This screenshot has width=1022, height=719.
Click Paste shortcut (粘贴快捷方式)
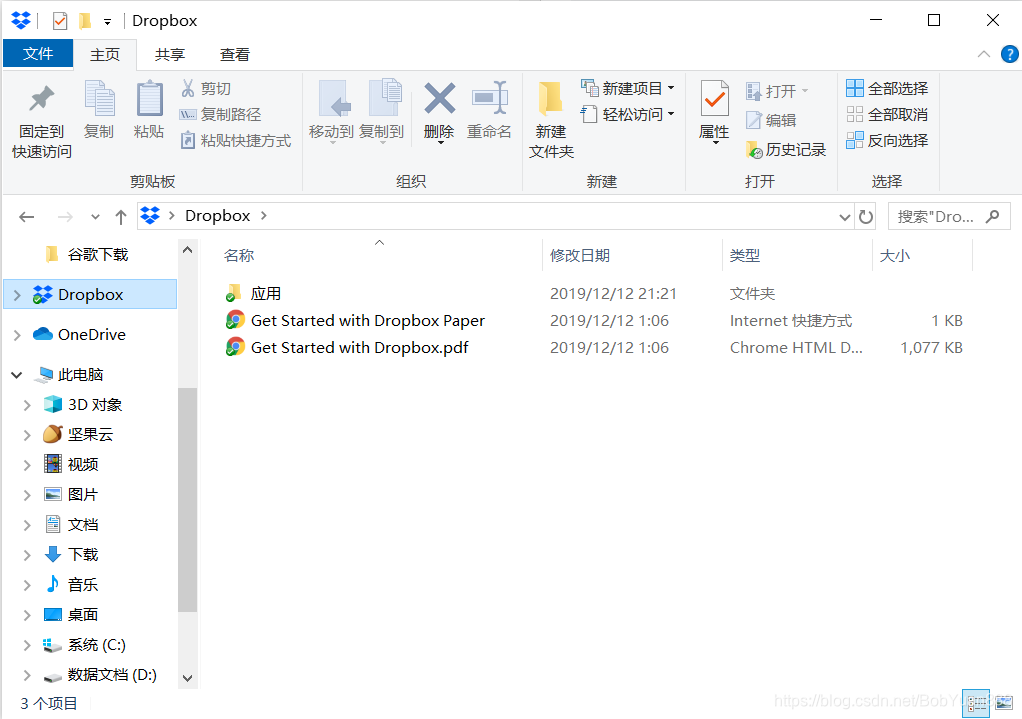(x=235, y=141)
